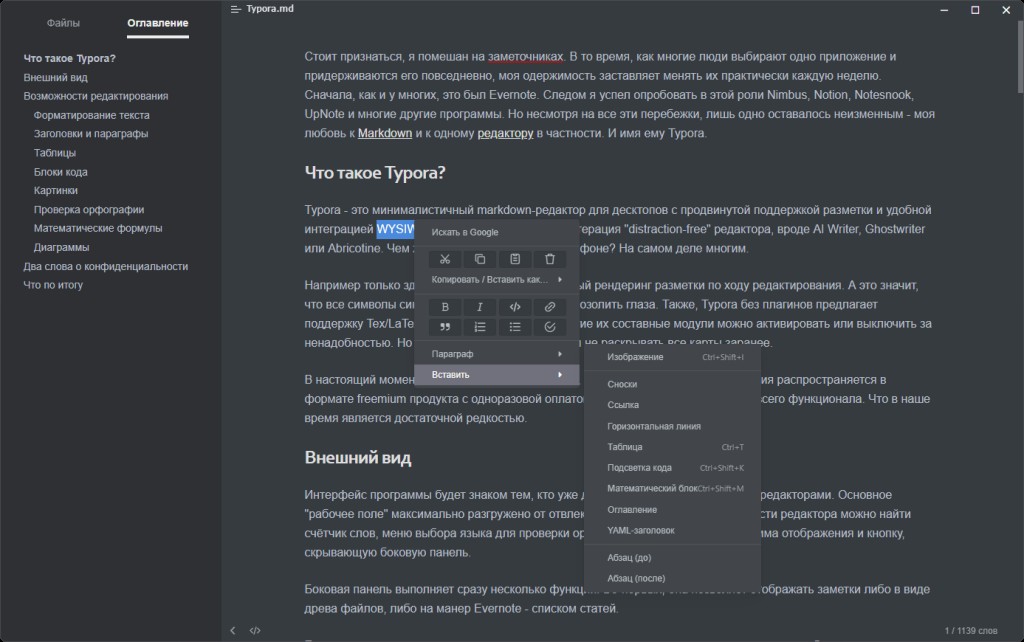The height and width of the screenshot is (642, 1024).
Task: Insert Математический блок
Action: coord(673,489)
